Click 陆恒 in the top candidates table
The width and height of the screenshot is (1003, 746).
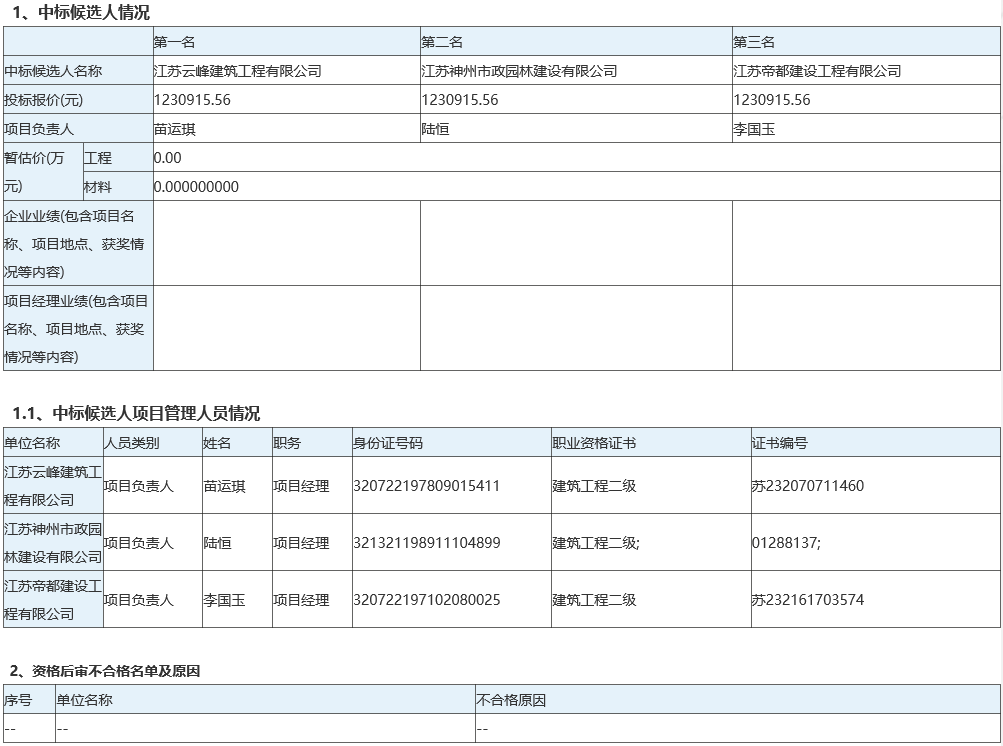click(435, 129)
